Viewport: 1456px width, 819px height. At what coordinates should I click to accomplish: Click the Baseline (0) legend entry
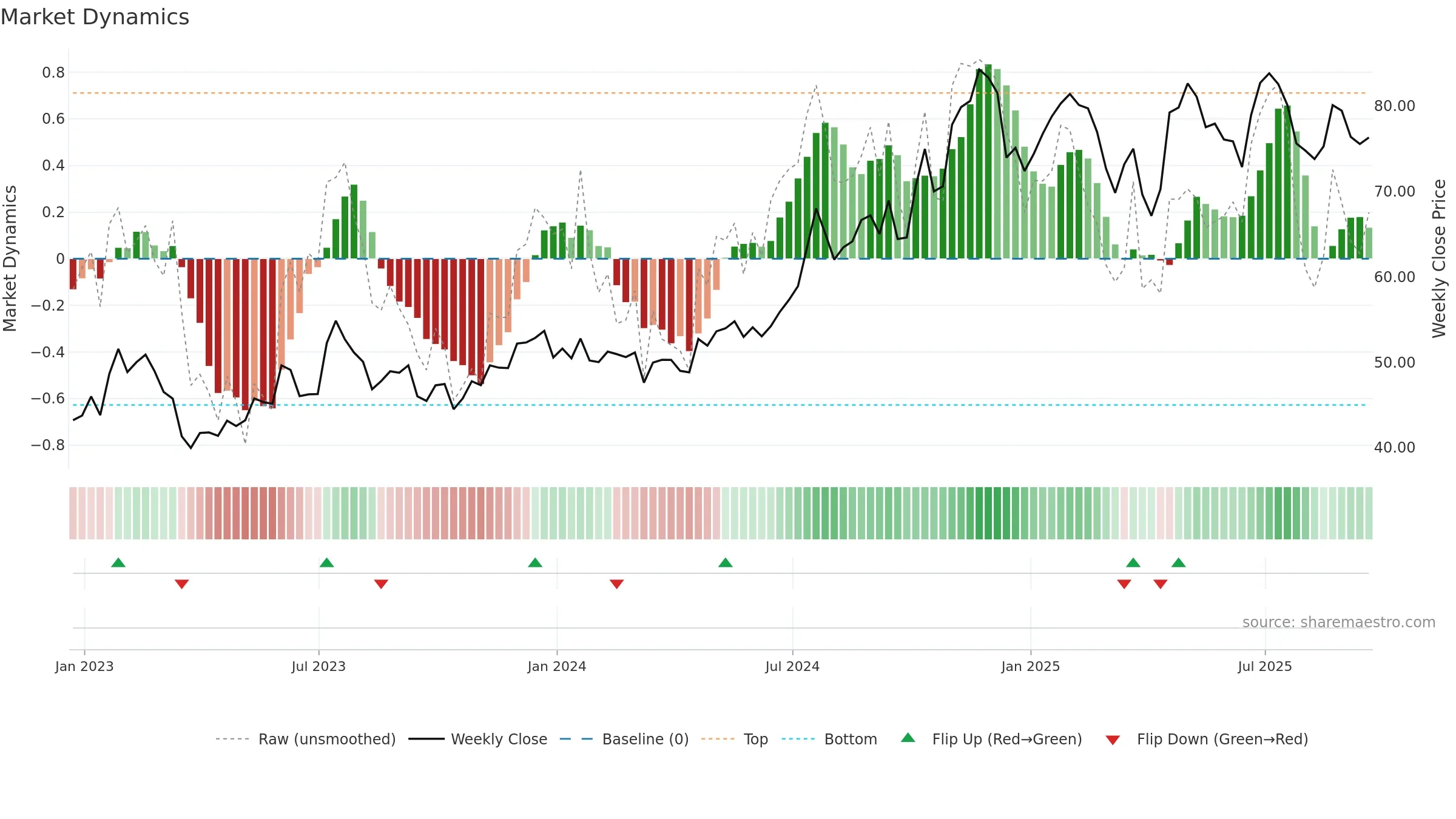[x=624, y=739]
